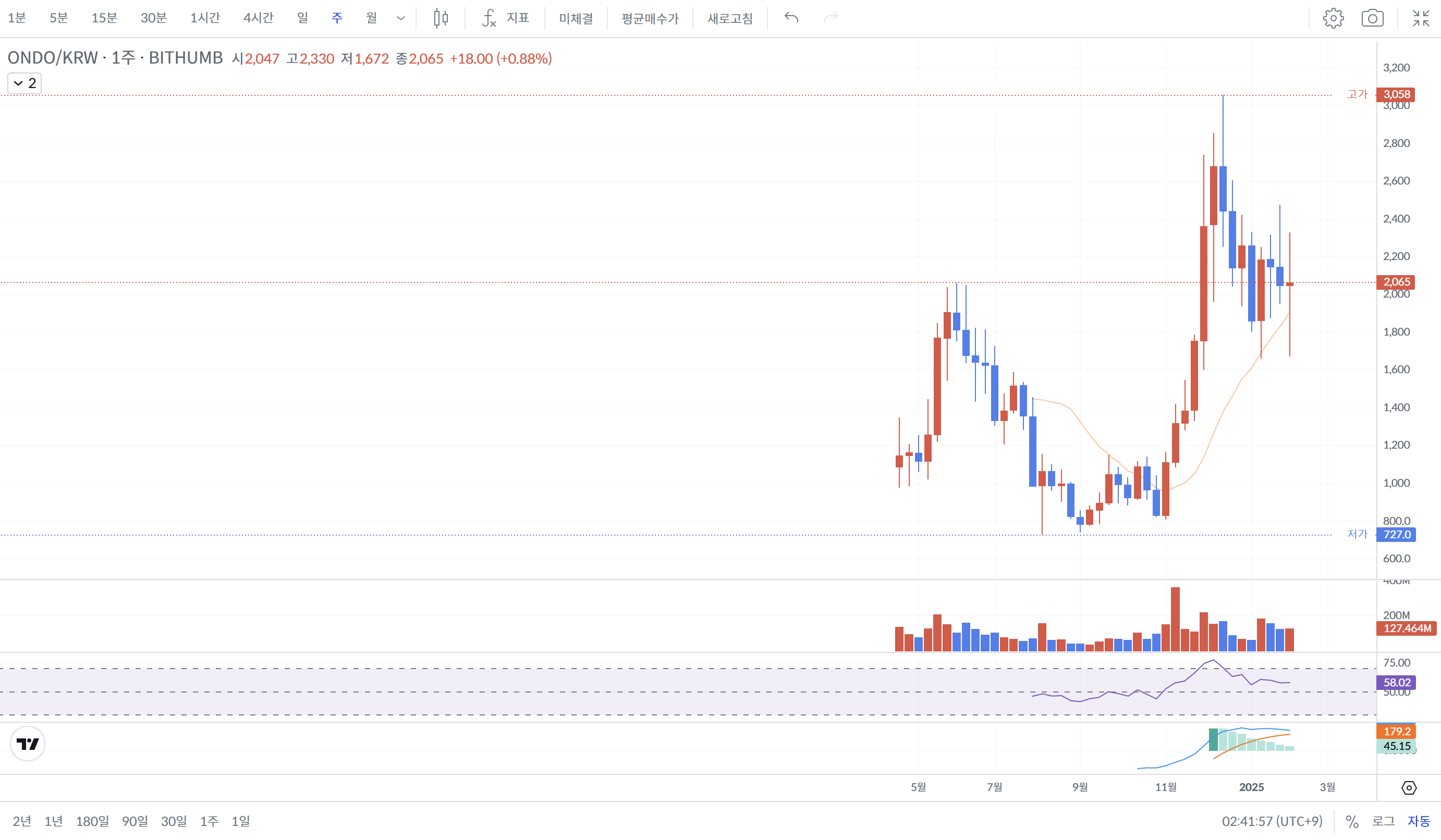Select the 4시간 interval tab
This screenshot has height=840, width=1441.
click(x=259, y=18)
